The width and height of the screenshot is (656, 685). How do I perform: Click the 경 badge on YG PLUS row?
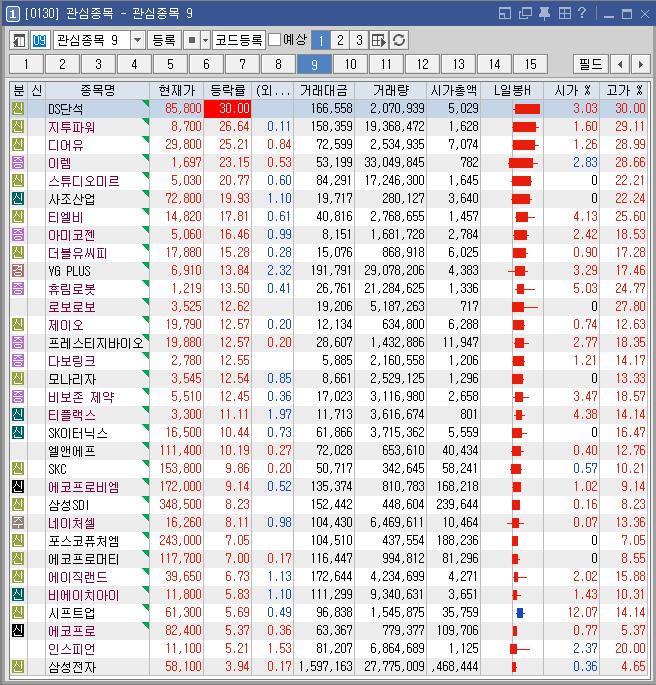point(18,270)
